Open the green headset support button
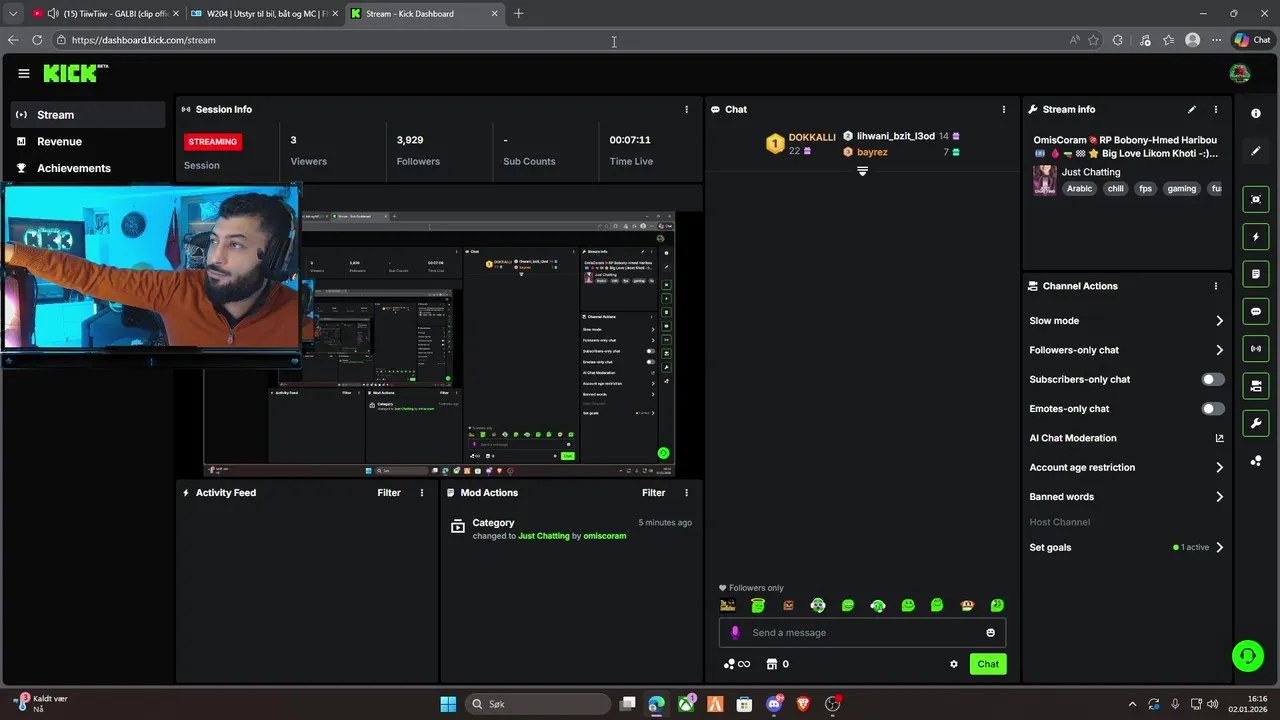This screenshot has width=1280, height=720. pos(1247,656)
